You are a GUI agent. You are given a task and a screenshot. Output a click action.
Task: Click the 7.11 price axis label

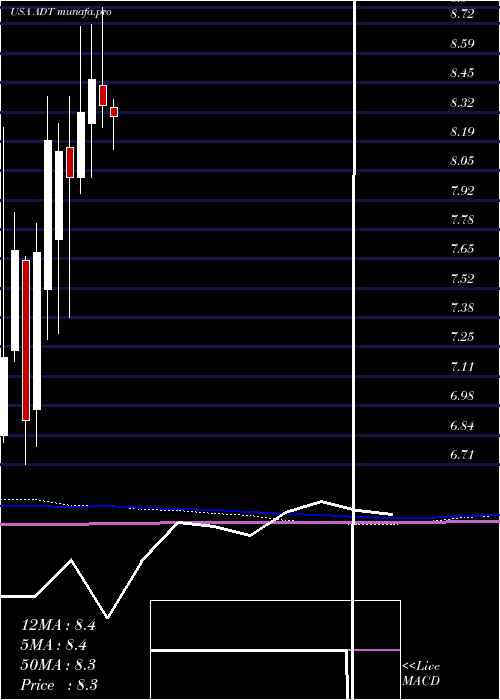[x=462, y=367]
